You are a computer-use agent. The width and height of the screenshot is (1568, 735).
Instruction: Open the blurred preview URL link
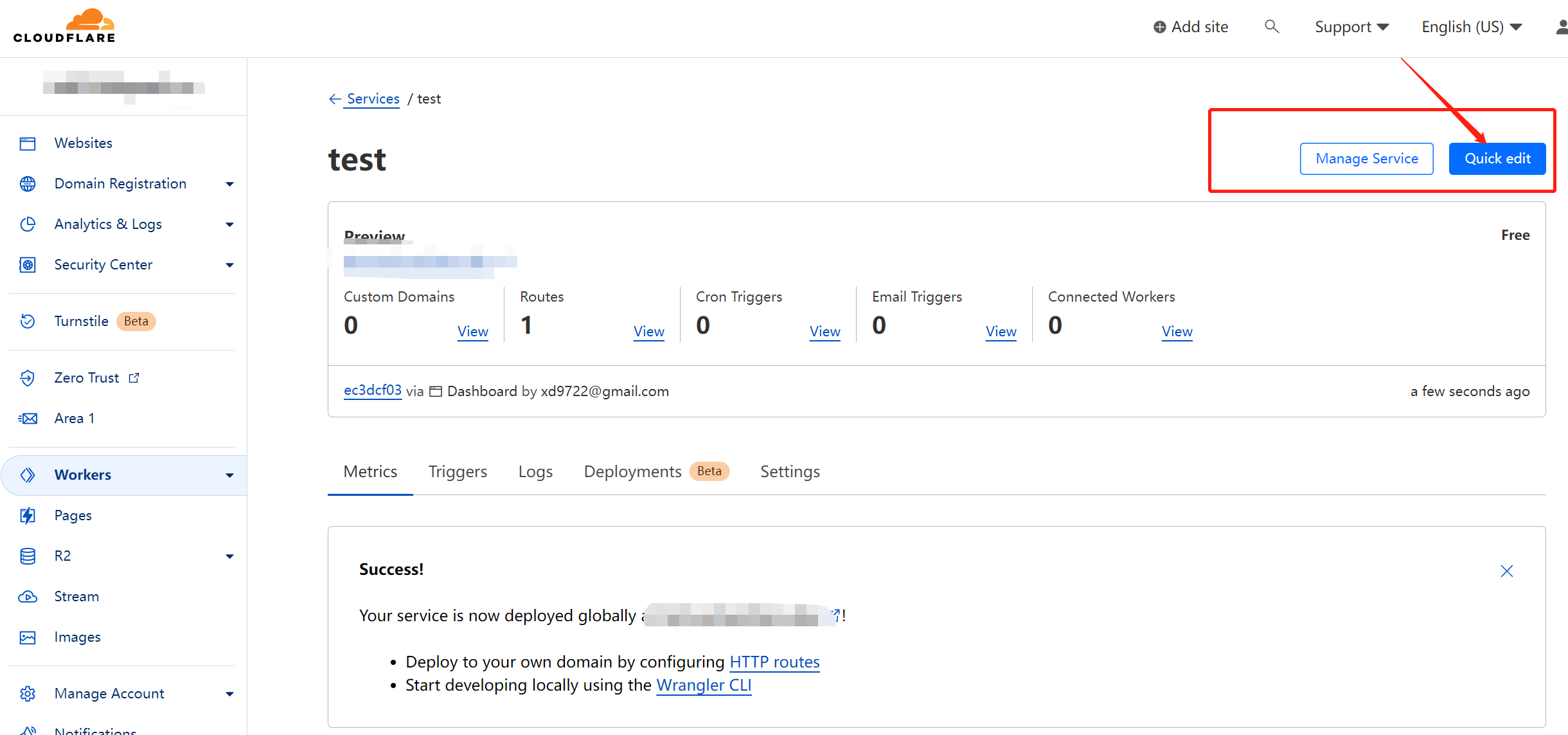[x=430, y=262]
